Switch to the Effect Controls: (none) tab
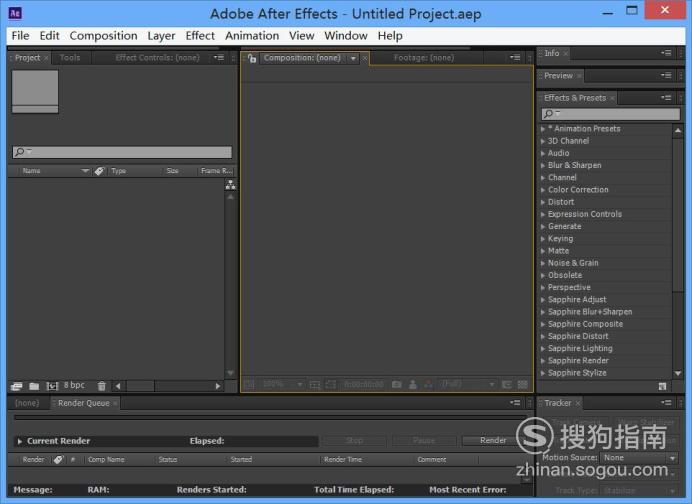Screen dimensions: 692x504 click(157, 58)
